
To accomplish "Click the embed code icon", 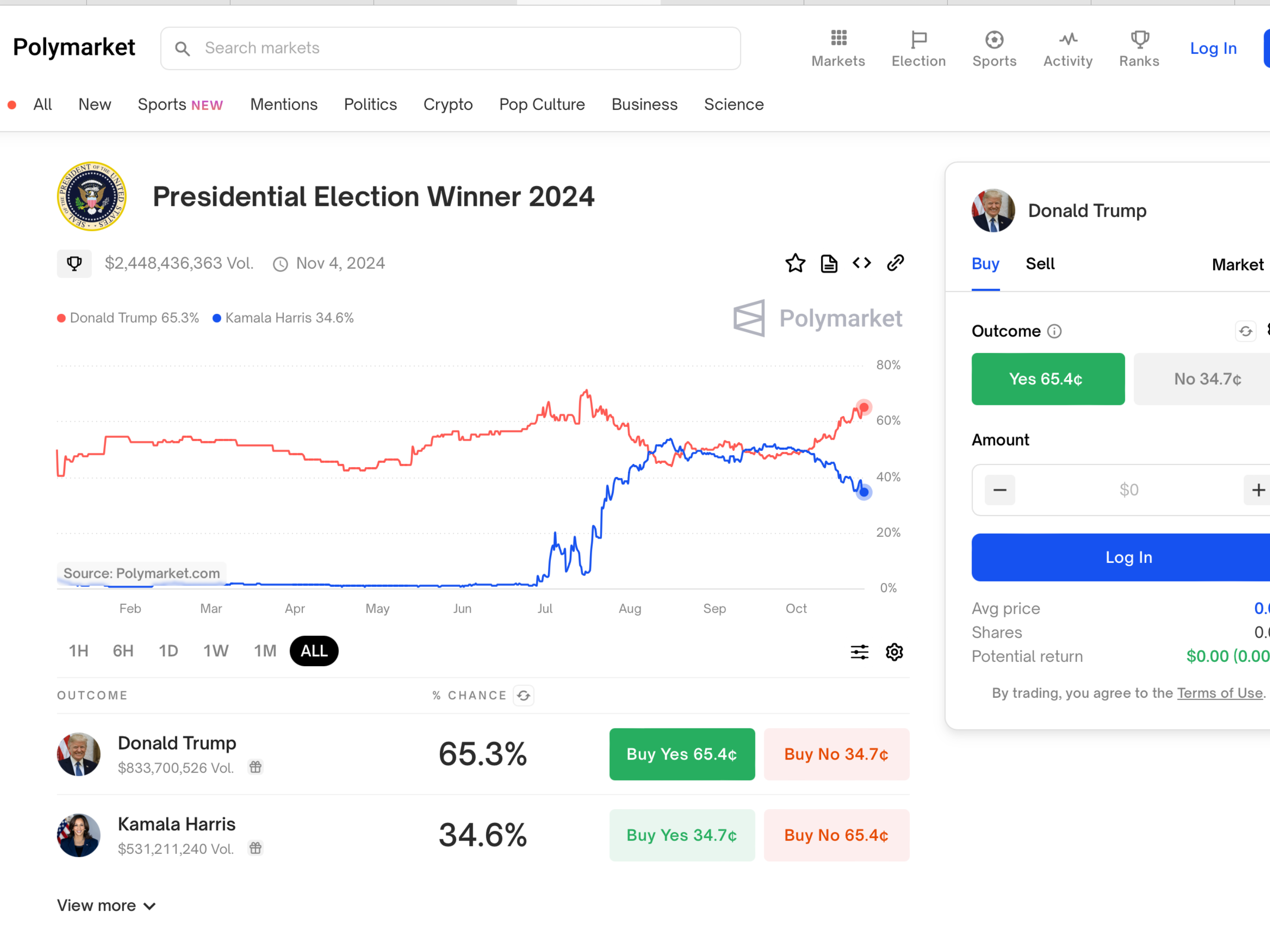I will click(861, 263).
